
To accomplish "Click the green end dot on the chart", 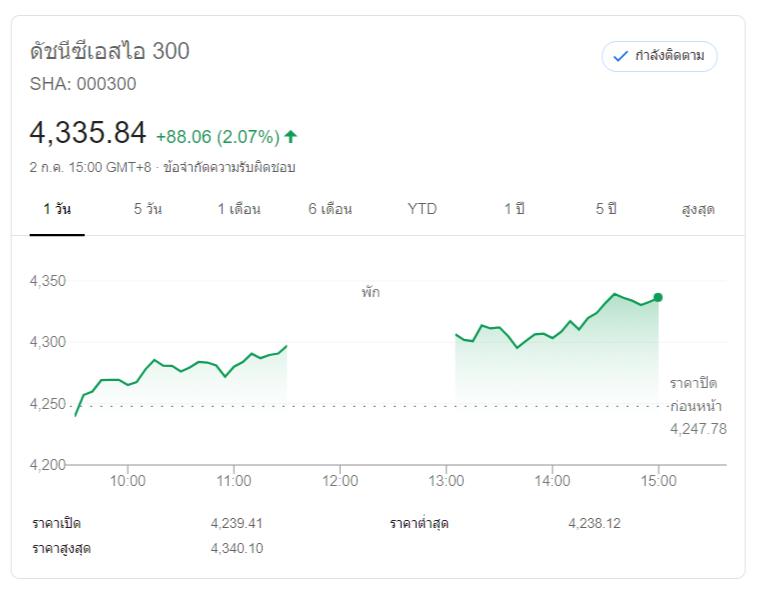I will click(x=658, y=297).
